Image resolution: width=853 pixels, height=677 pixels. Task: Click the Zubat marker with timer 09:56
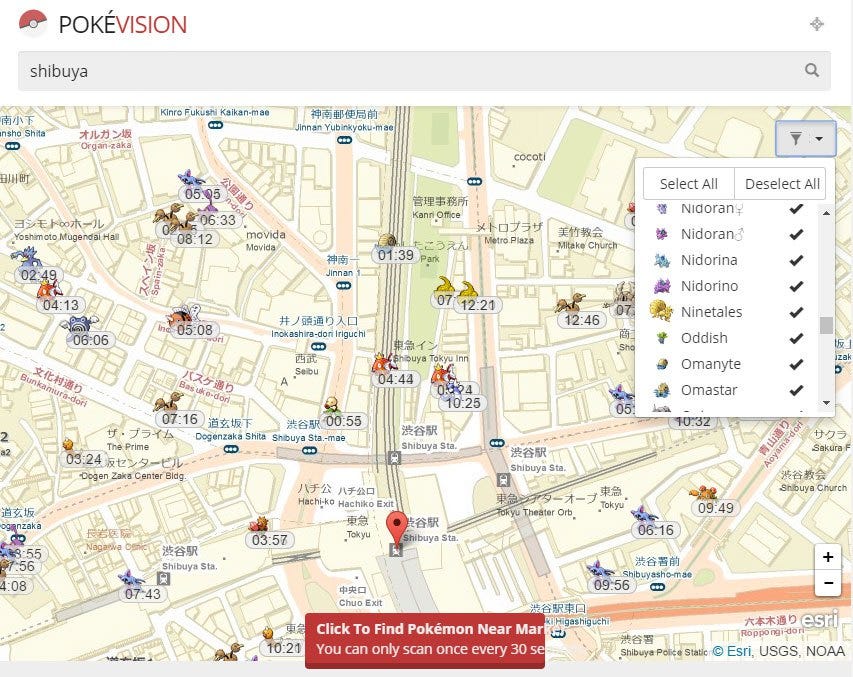pyautogui.click(x=601, y=569)
